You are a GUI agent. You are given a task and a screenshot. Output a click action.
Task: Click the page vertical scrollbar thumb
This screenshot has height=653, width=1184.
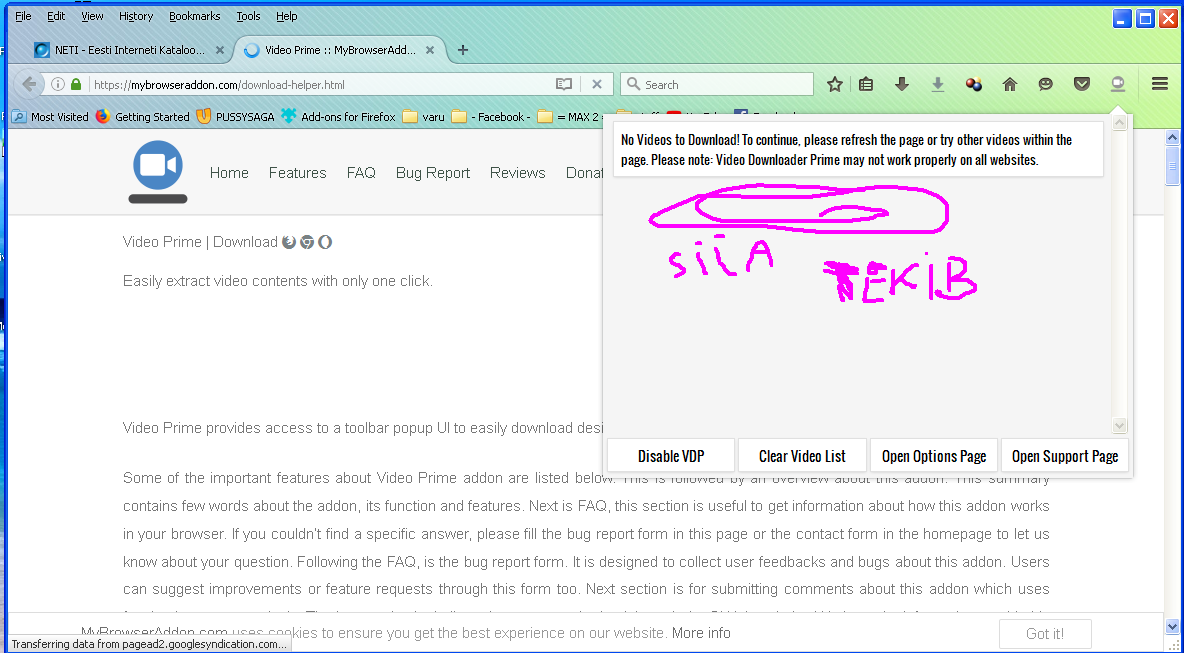[1172, 165]
